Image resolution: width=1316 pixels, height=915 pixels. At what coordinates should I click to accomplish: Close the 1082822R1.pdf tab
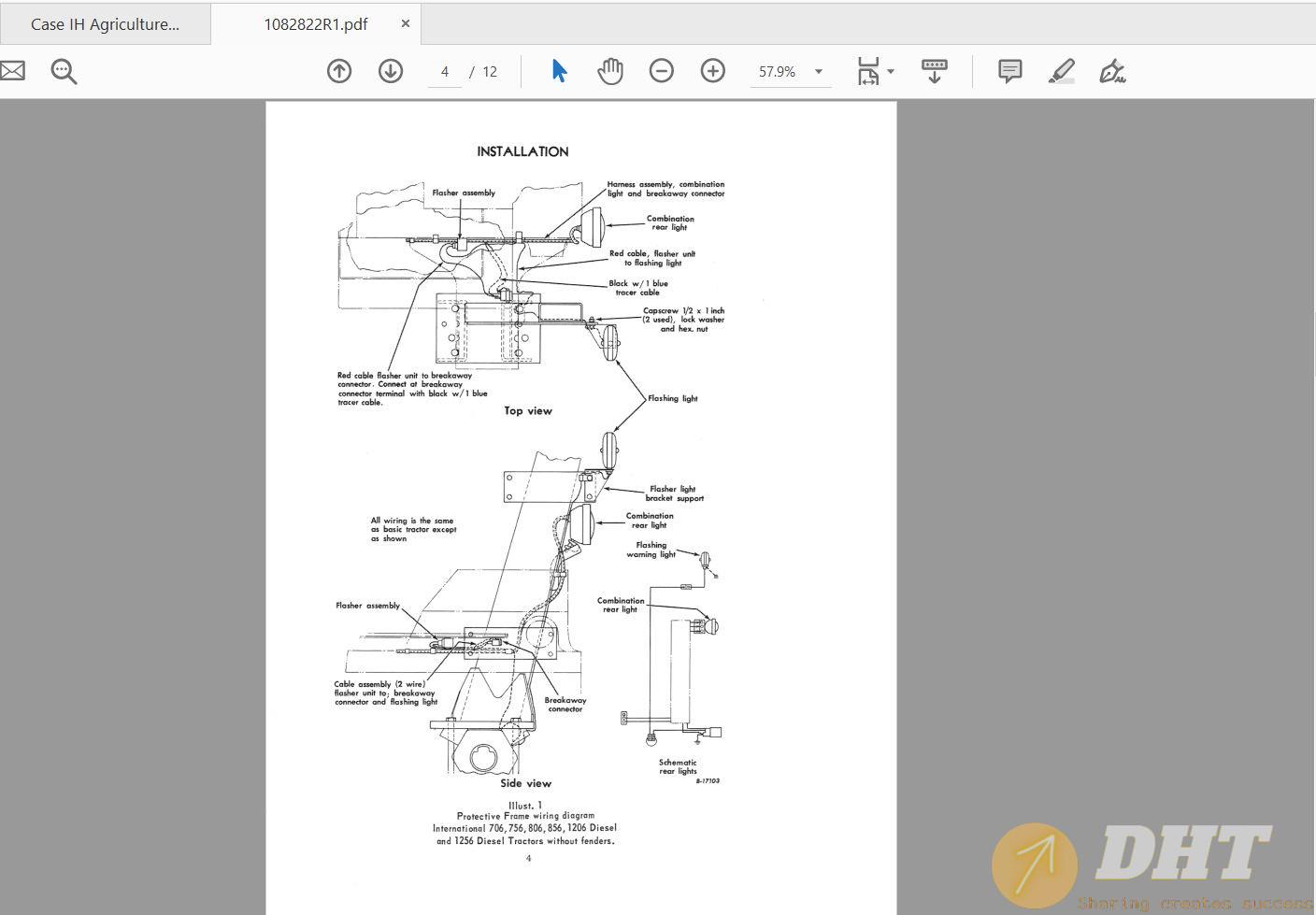coord(405,23)
